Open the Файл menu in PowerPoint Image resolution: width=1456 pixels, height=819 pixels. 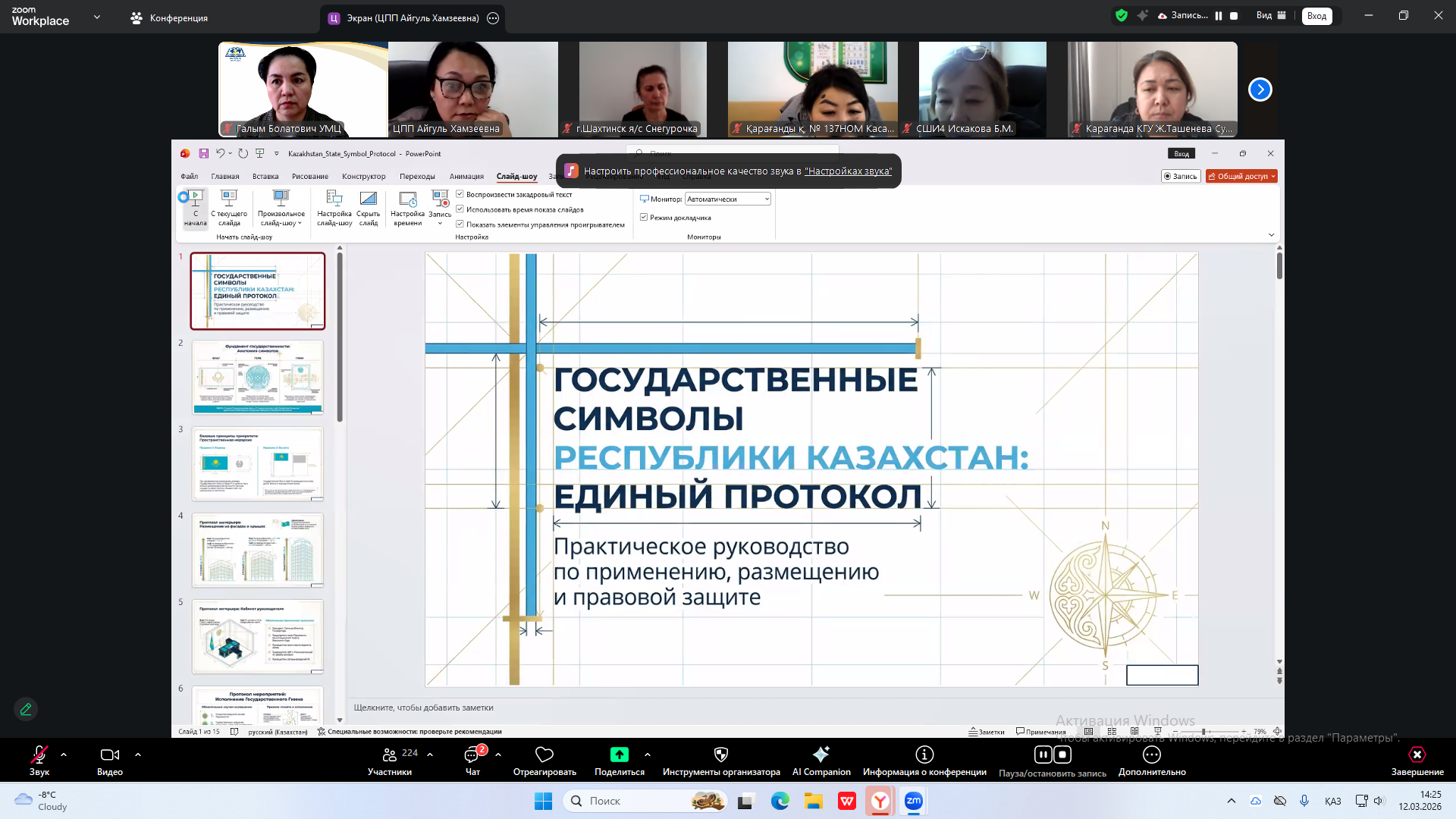(x=190, y=176)
